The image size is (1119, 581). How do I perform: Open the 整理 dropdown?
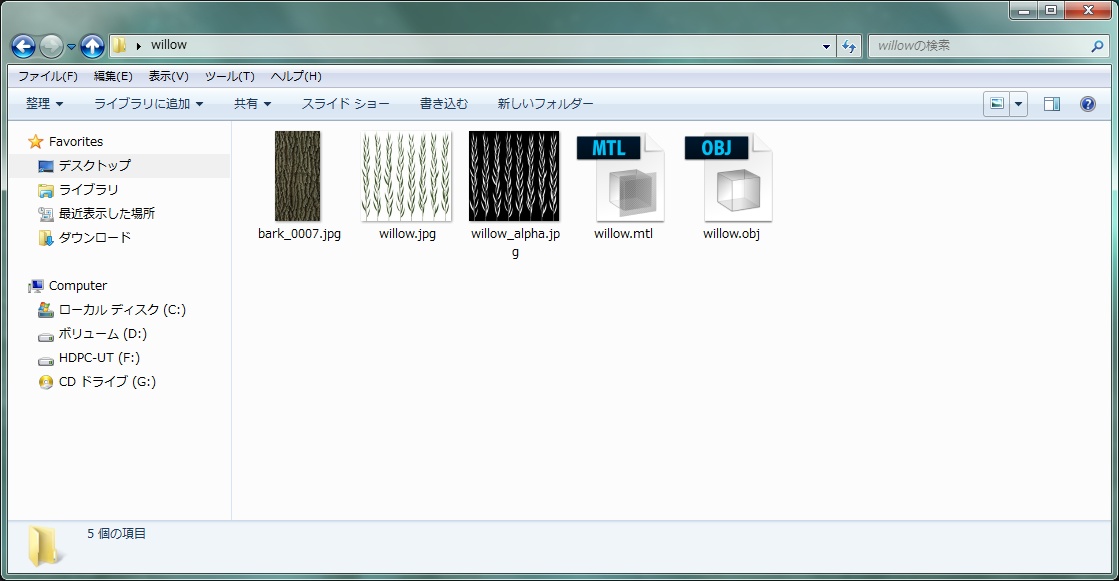click(x=44, y=103)
